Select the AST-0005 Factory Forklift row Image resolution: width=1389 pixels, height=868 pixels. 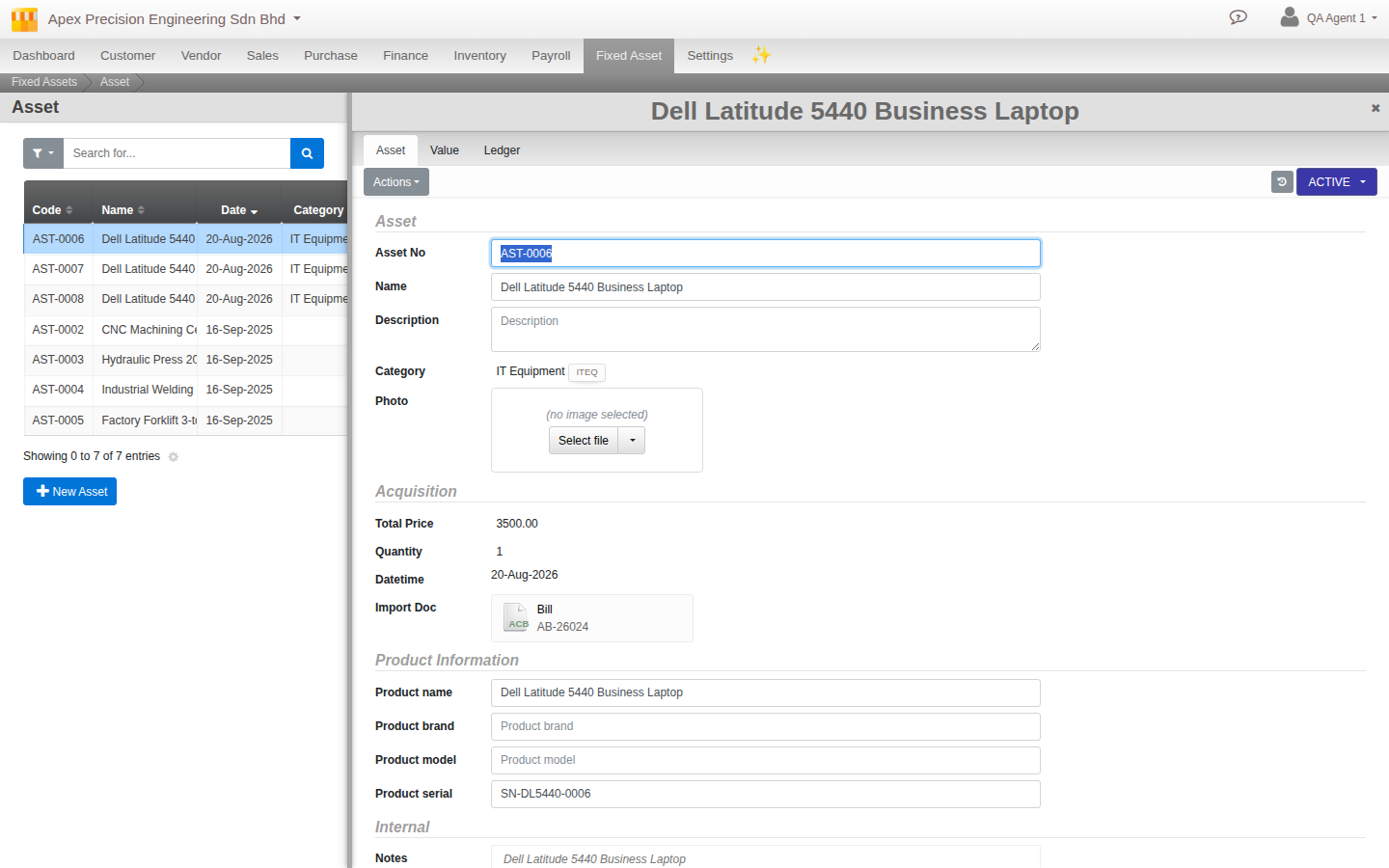click(x=185, y=420)
